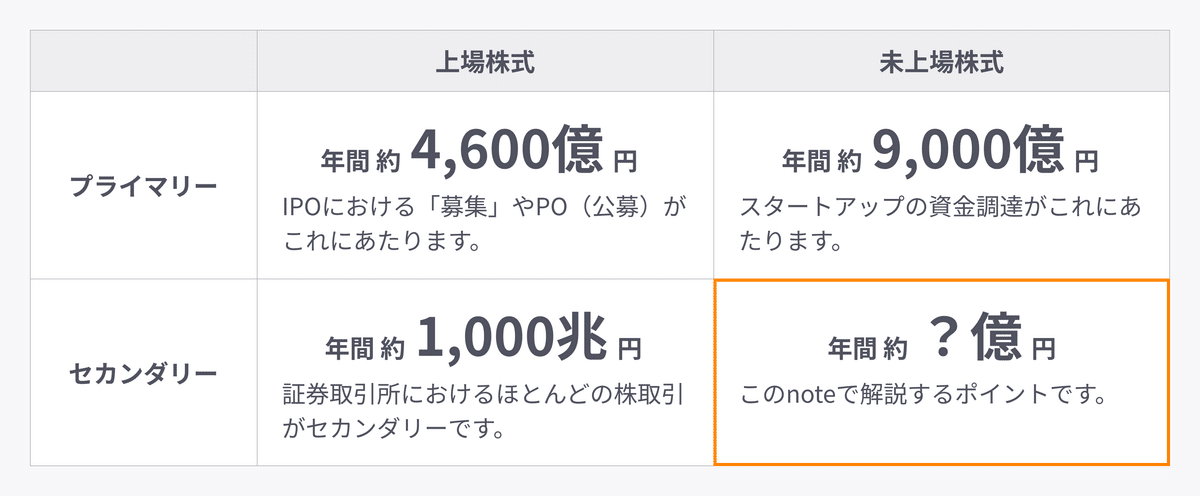Select the プライマリー row header
Viewport: 1200px width, 496px height.
[x=144, y=186]
